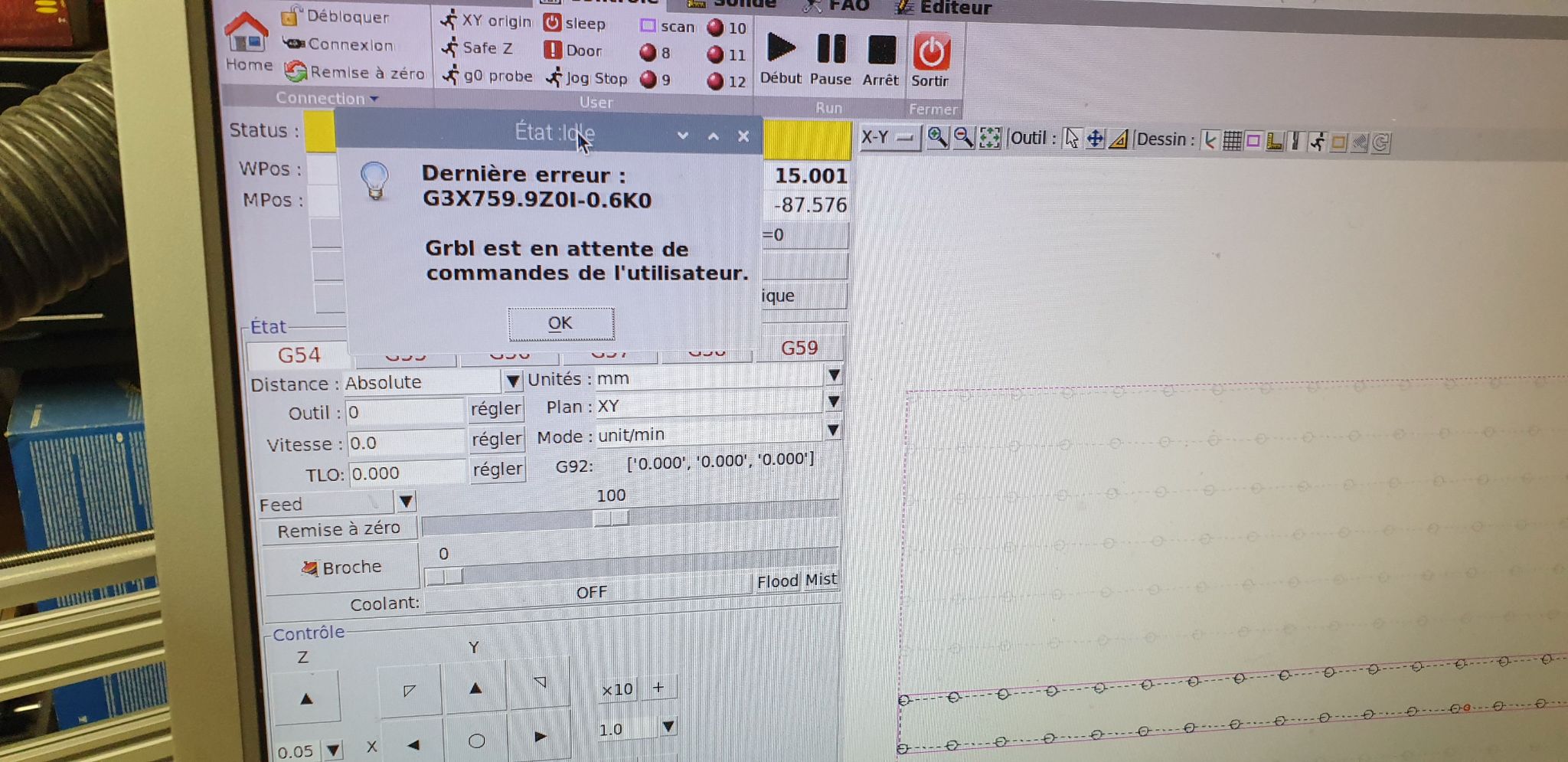Click the Débloquer unlock icon
Image resolution: width=1568 pixels, height=762 pixels.
[292, 15]
